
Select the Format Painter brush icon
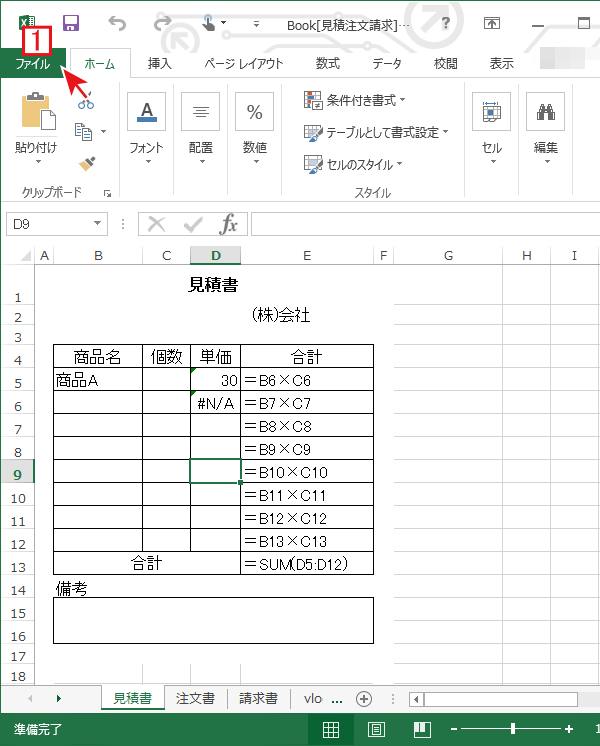[x=86, y=162]
